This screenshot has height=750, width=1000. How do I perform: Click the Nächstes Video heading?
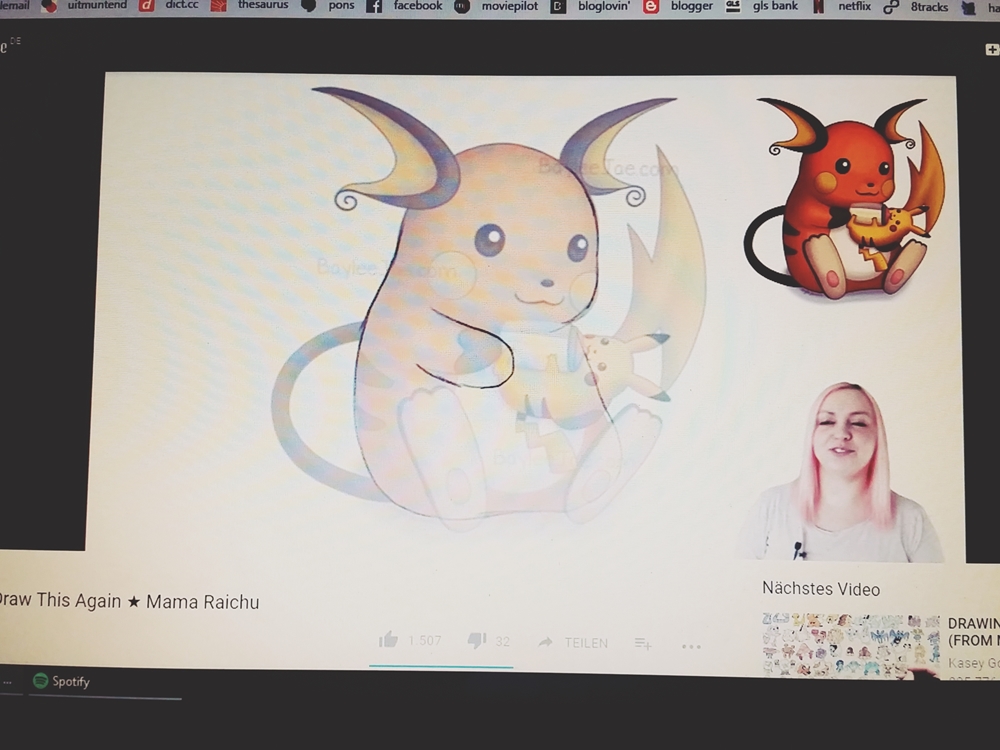tap(821, 589)
